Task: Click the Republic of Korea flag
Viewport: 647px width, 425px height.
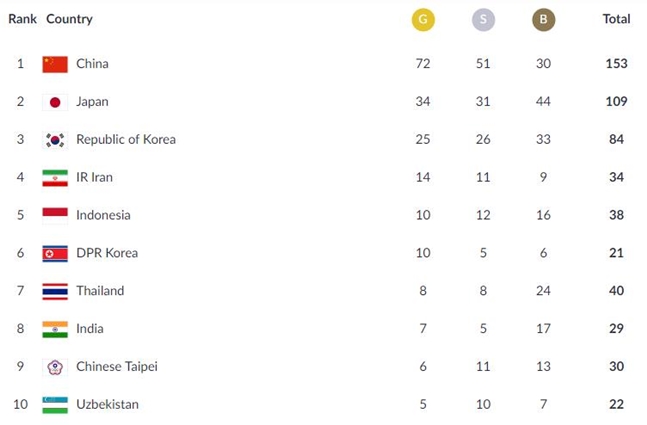Action: [54, 140]
